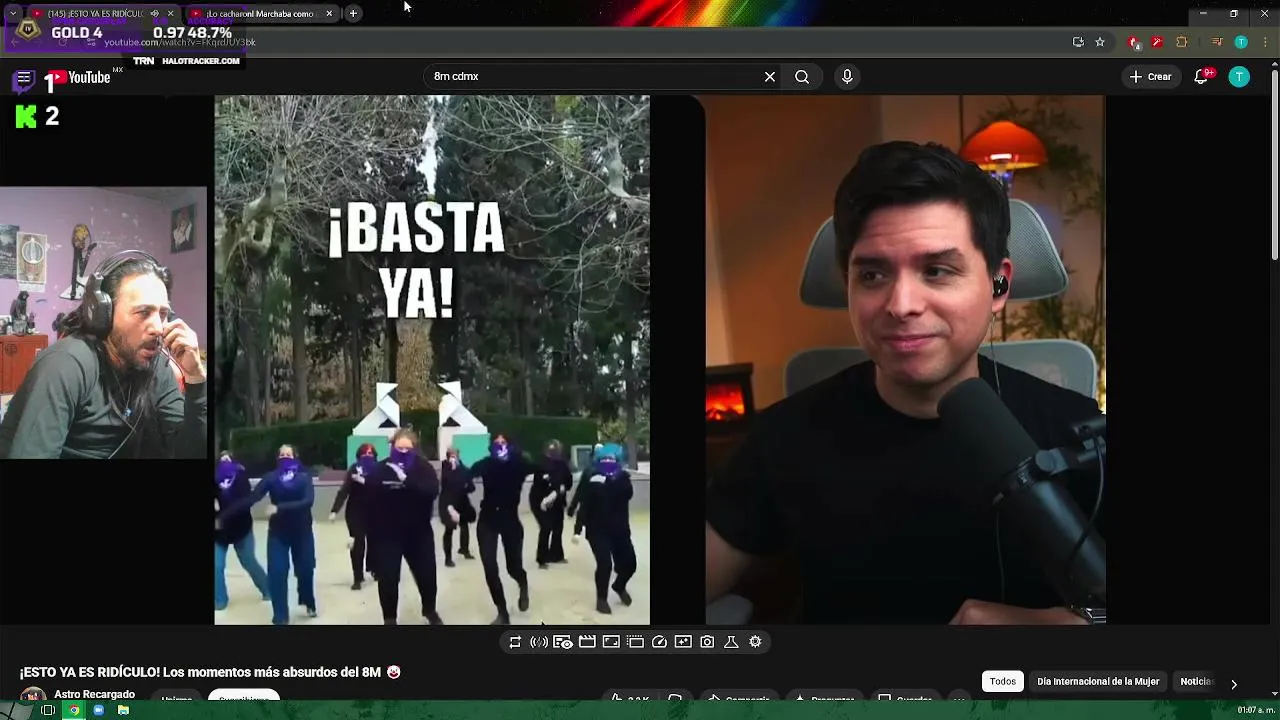Screen dimensions: 1280x720
Task: Open the Chrome three-dot menu
Action: (1264, 42)
